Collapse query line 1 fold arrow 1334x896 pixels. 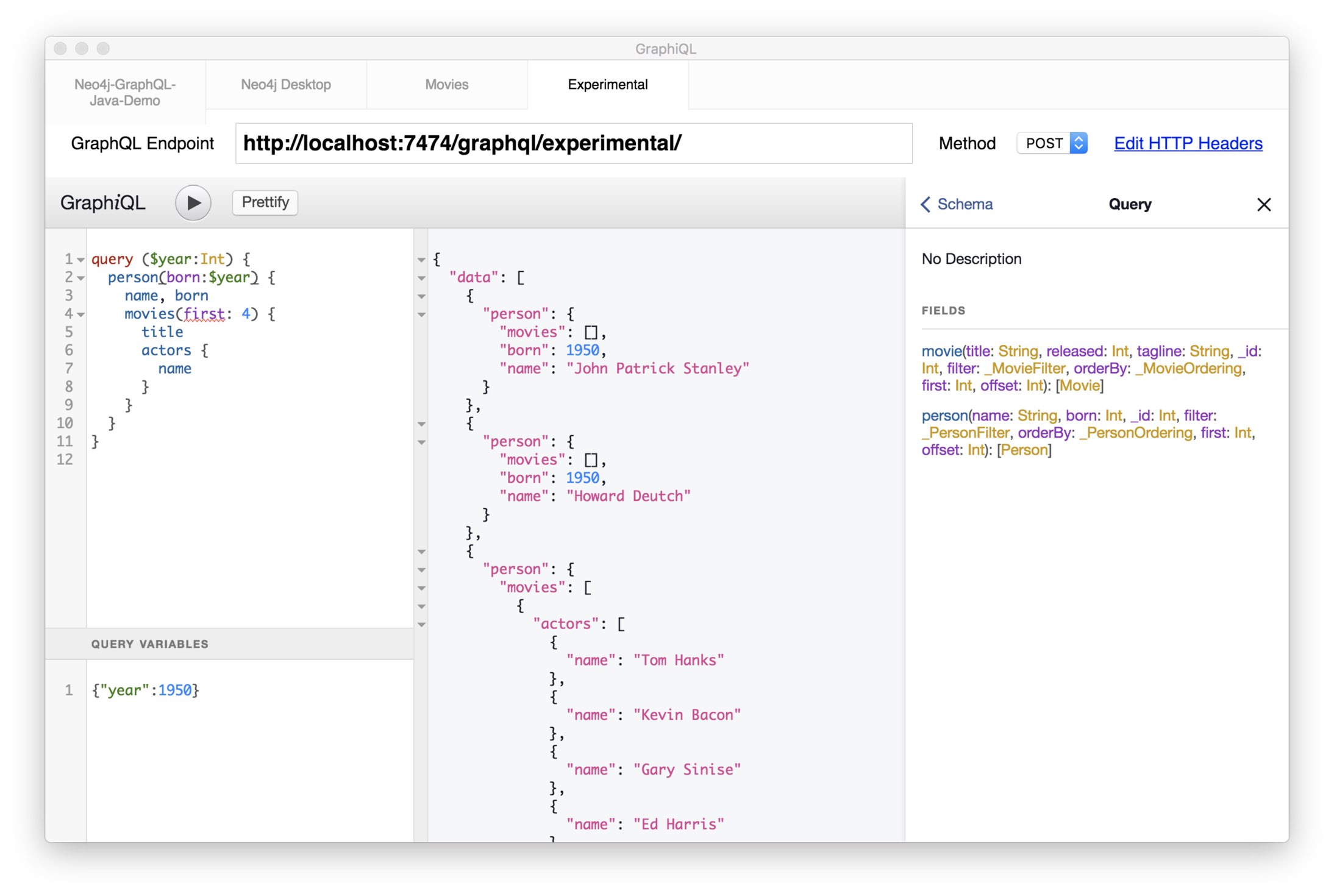(x=80, y=260)
